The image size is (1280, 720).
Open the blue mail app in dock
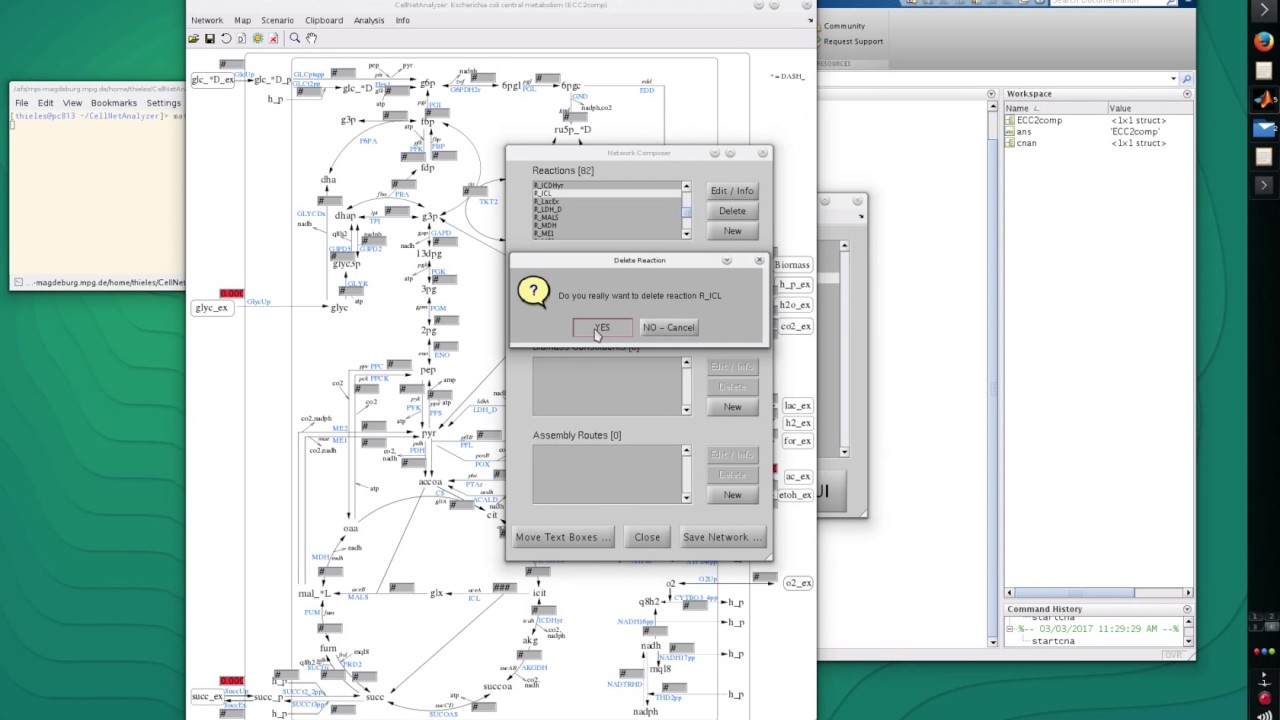point(1264,128)
